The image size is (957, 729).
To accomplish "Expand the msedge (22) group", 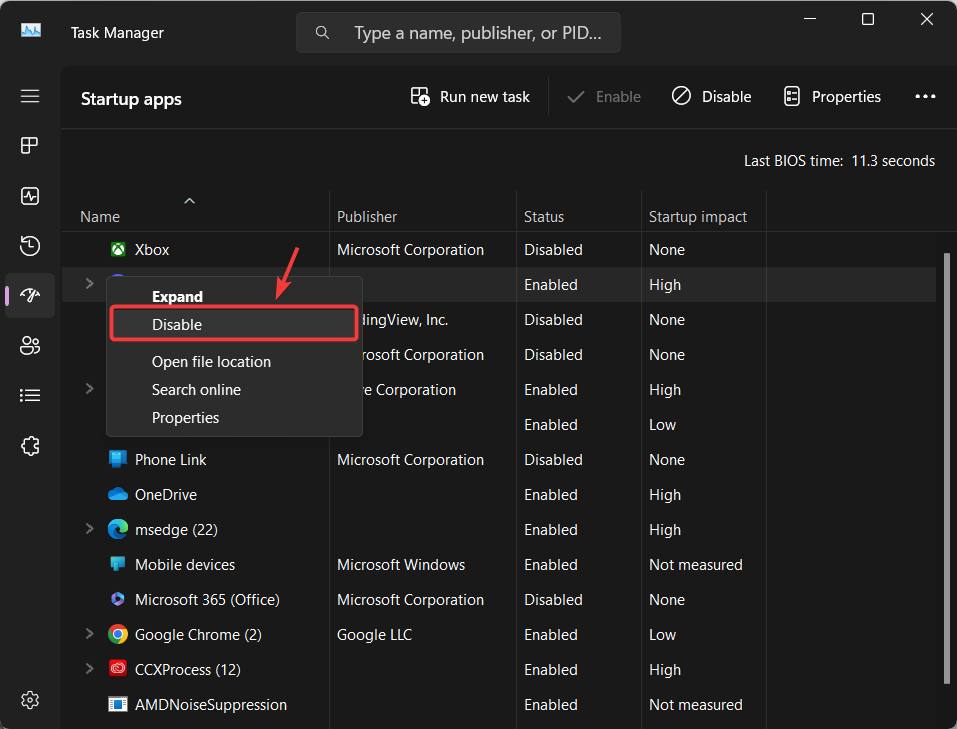I will pyautogui.click(x=89, y=529).
